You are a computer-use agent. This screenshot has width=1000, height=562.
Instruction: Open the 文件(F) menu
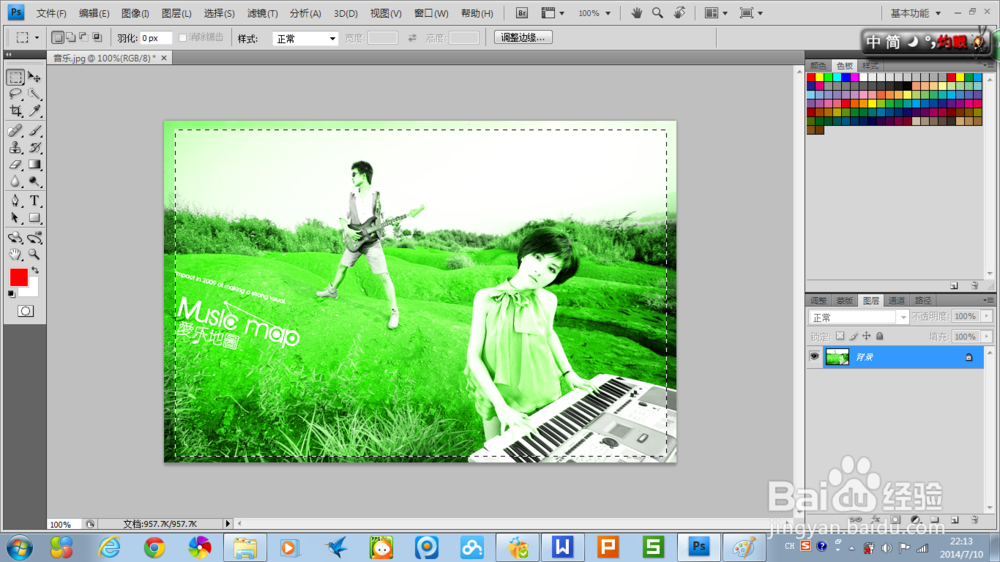pyautogui.click(x=51, y=13)
